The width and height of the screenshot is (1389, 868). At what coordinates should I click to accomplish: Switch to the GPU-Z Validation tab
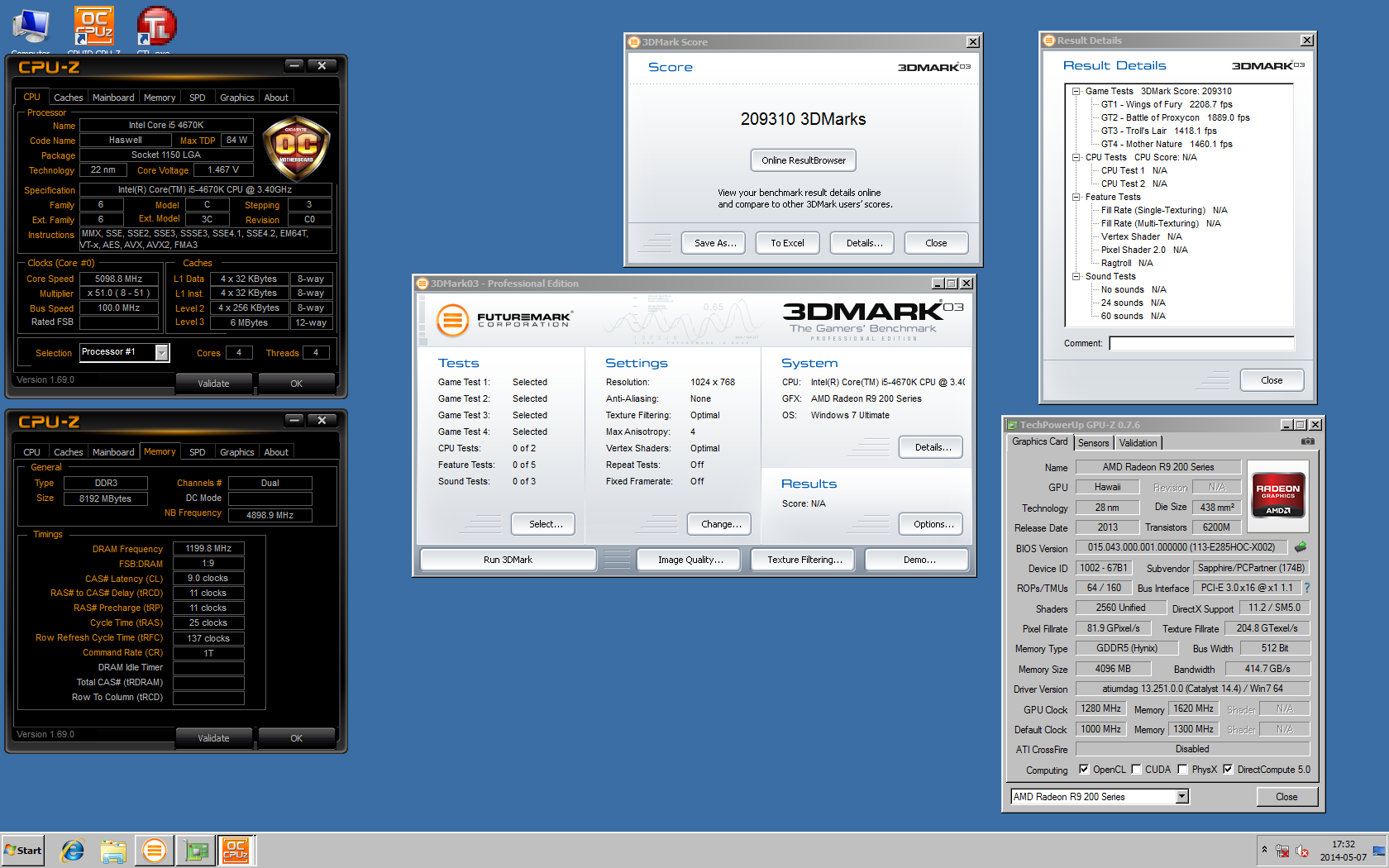(1138, 443)
